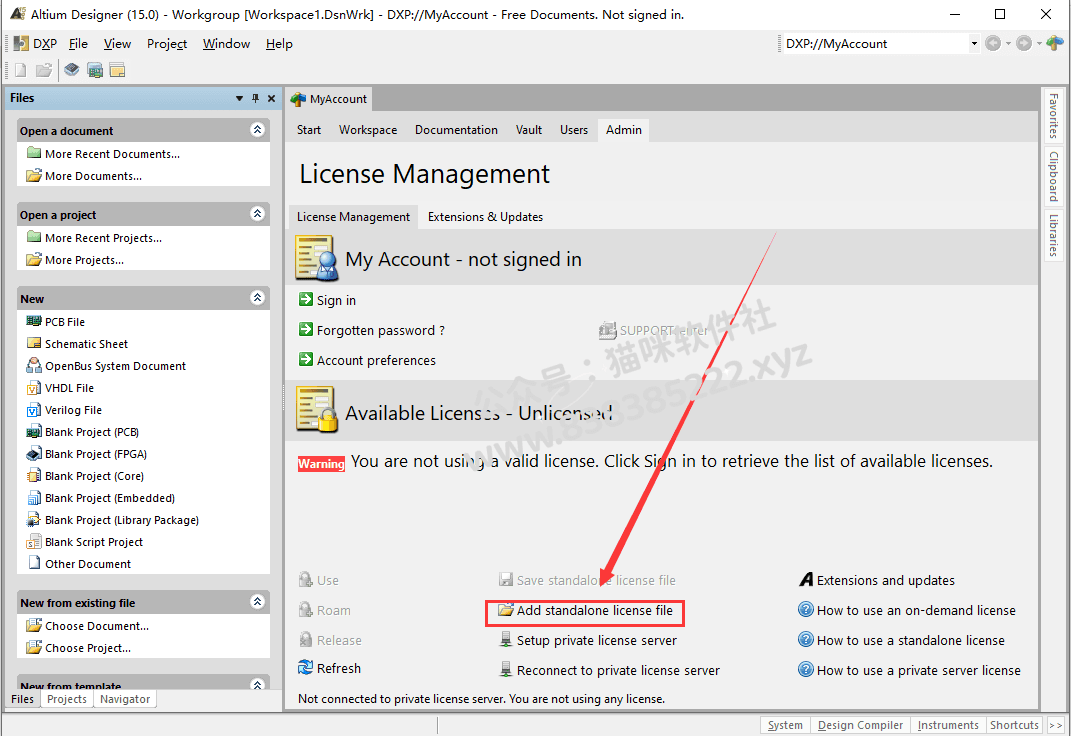This screenshot has height=736, width=1071.
Task: Switch to the Navigator panel tab
Action: [x=125, y=699]
